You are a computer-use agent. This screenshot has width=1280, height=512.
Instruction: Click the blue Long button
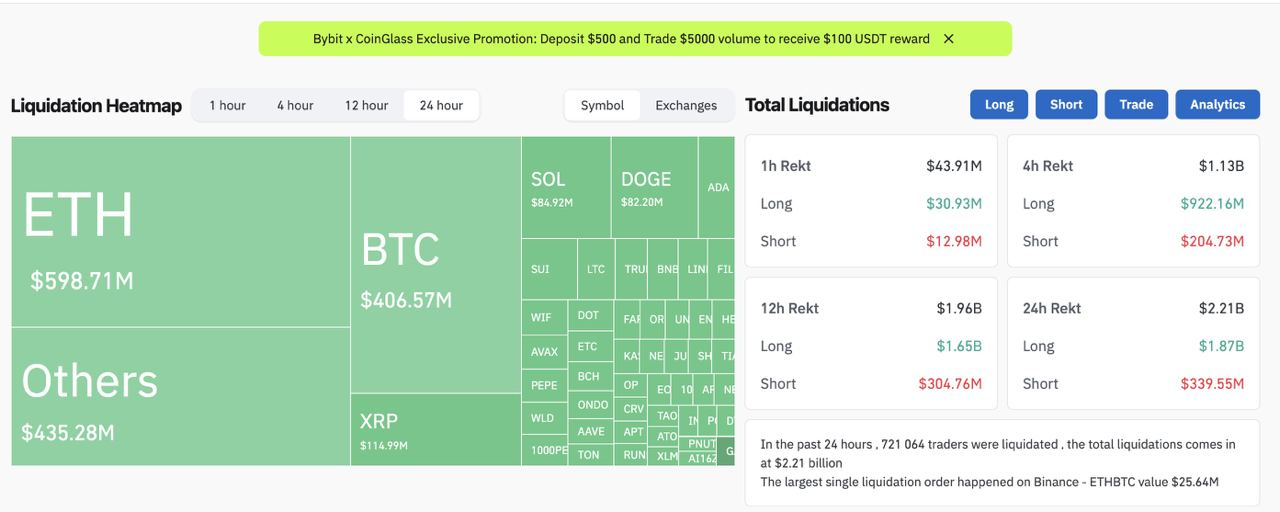point(999,104)
